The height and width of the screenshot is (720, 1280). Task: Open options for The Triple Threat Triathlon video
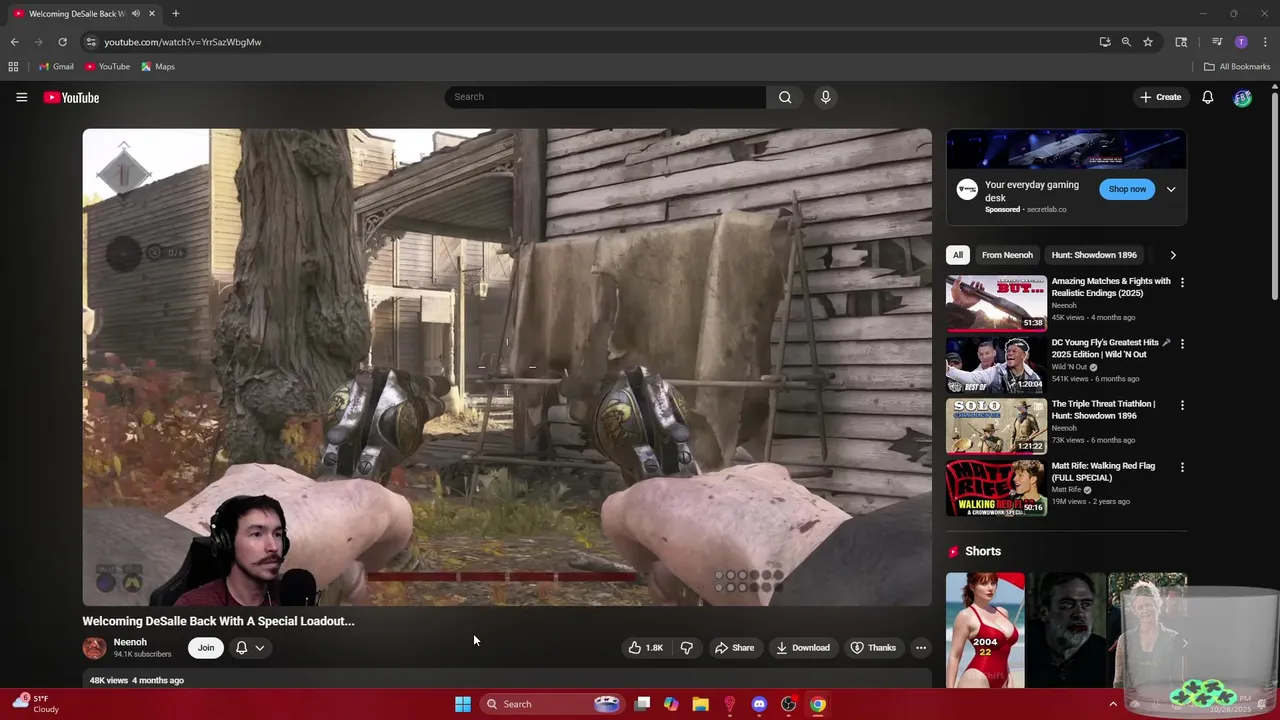pyautogui.click(x=1182, y=406)
